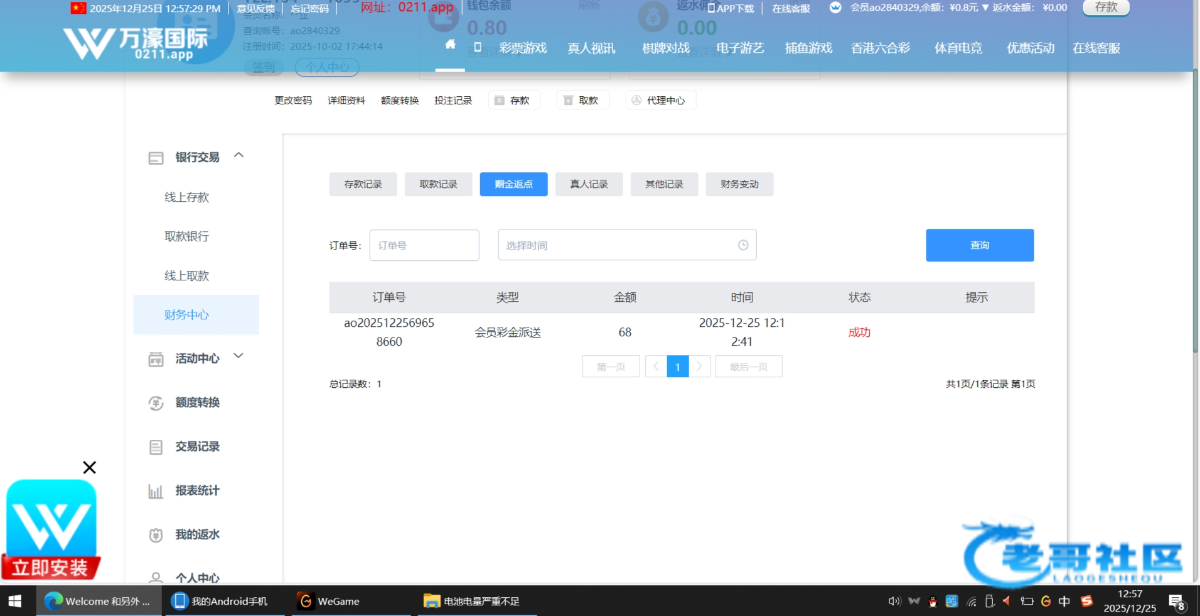Open 报表统计 in the sidebar

coord(196,491)
